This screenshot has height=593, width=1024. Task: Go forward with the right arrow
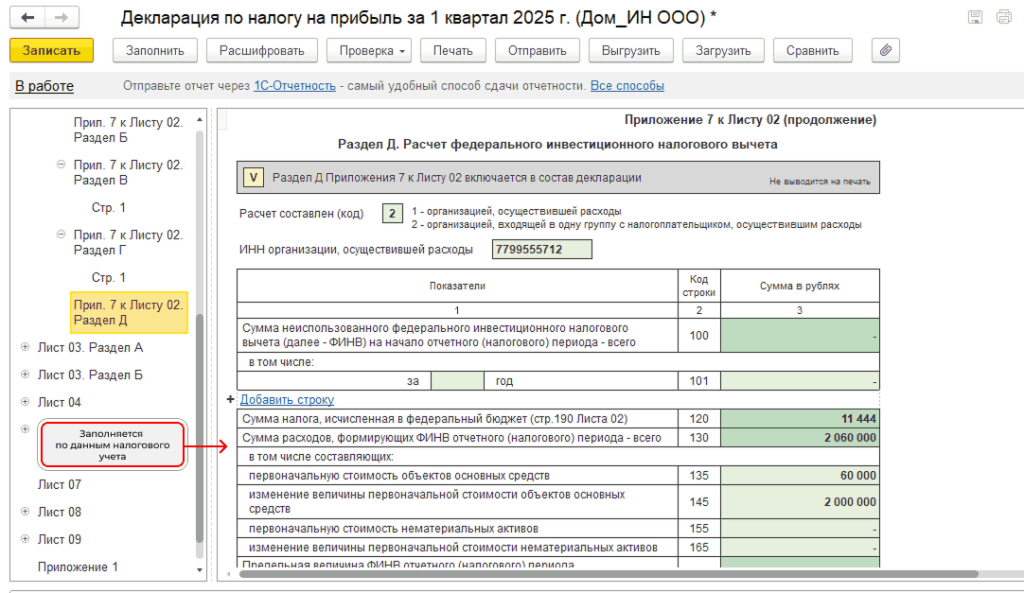[61, 18]
